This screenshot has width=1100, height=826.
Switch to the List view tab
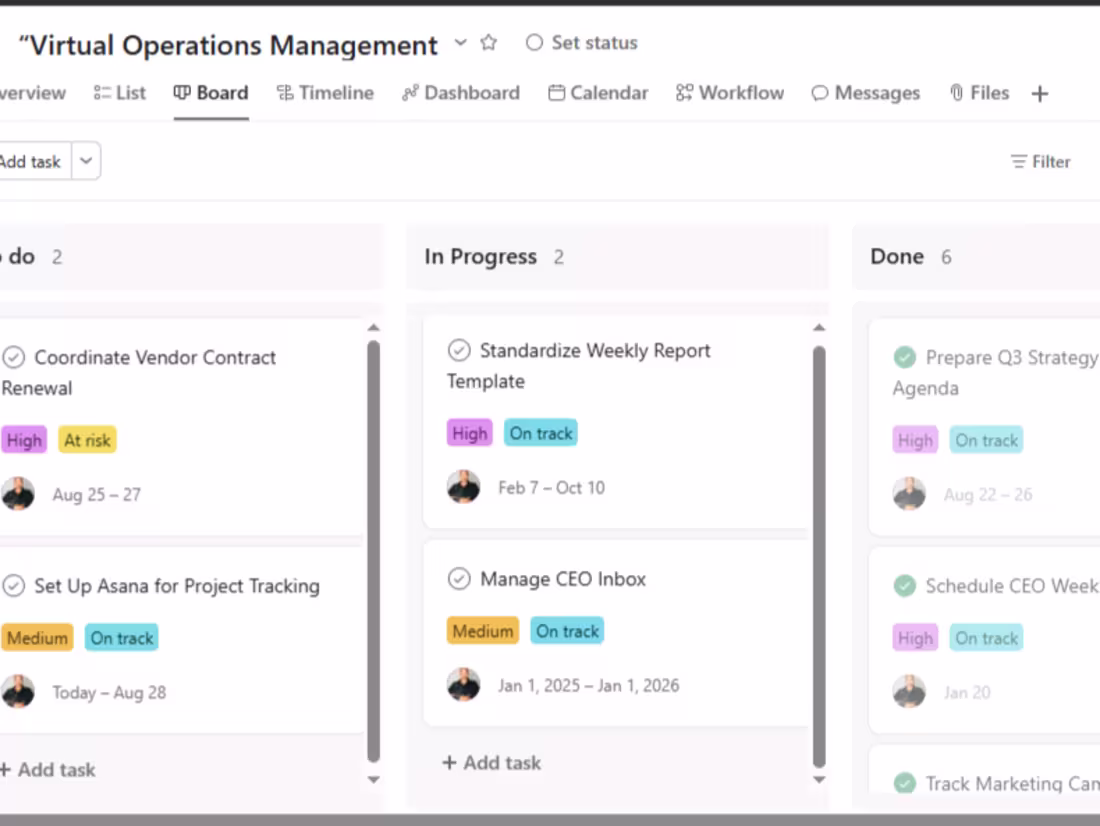pos(119,92)
